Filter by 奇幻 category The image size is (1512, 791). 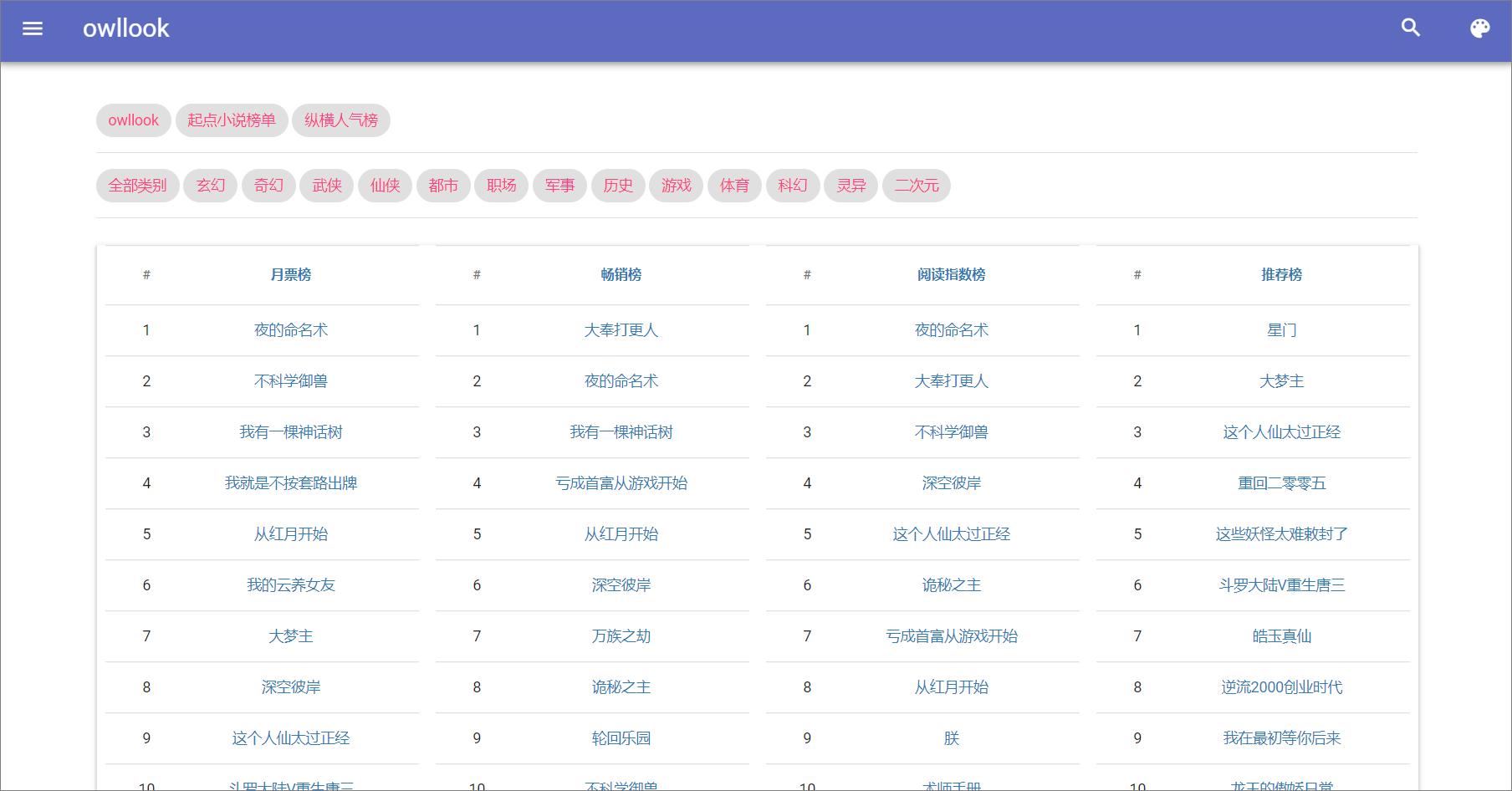[268, 186]
